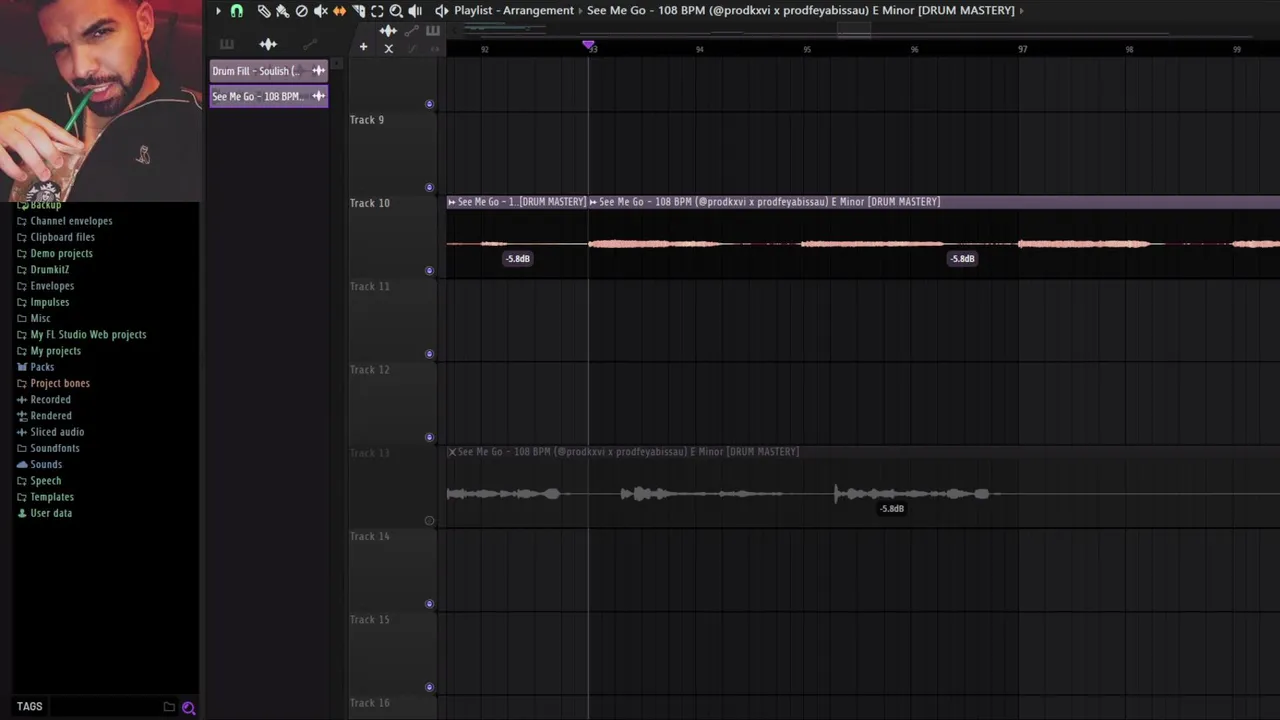This screenshot has width=1280, height=720.
Task: Toggle Track 15 mute switch
Action: pyautogui.click(x=430, y=687)
